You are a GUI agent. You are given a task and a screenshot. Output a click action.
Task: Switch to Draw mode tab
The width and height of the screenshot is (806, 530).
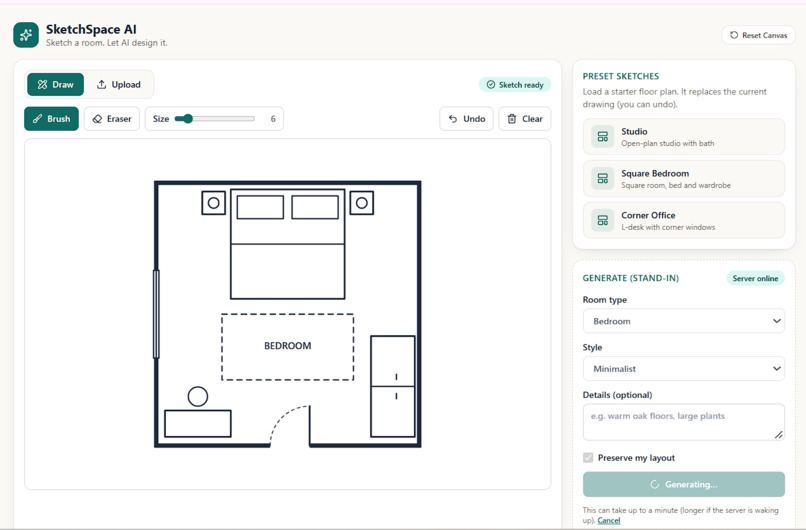[x=56, y=84]
